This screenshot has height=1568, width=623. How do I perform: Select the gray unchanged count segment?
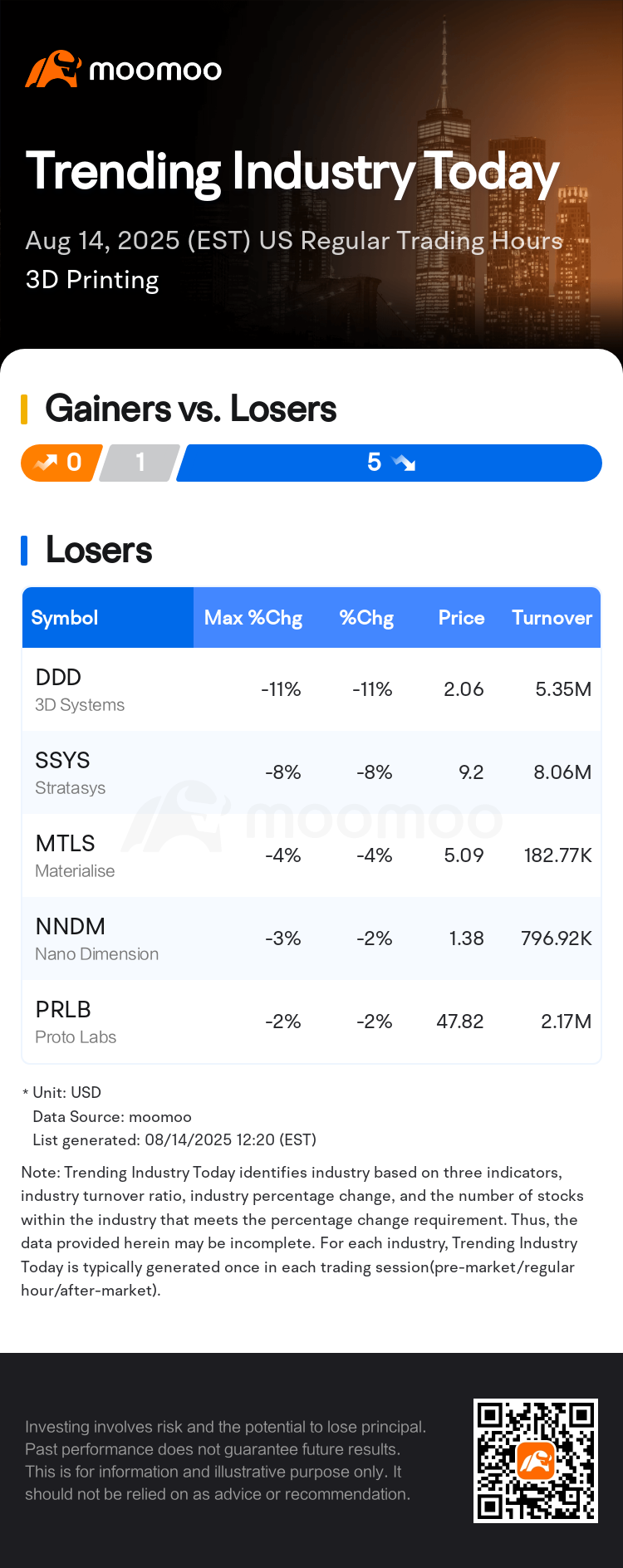click(139, 463)
